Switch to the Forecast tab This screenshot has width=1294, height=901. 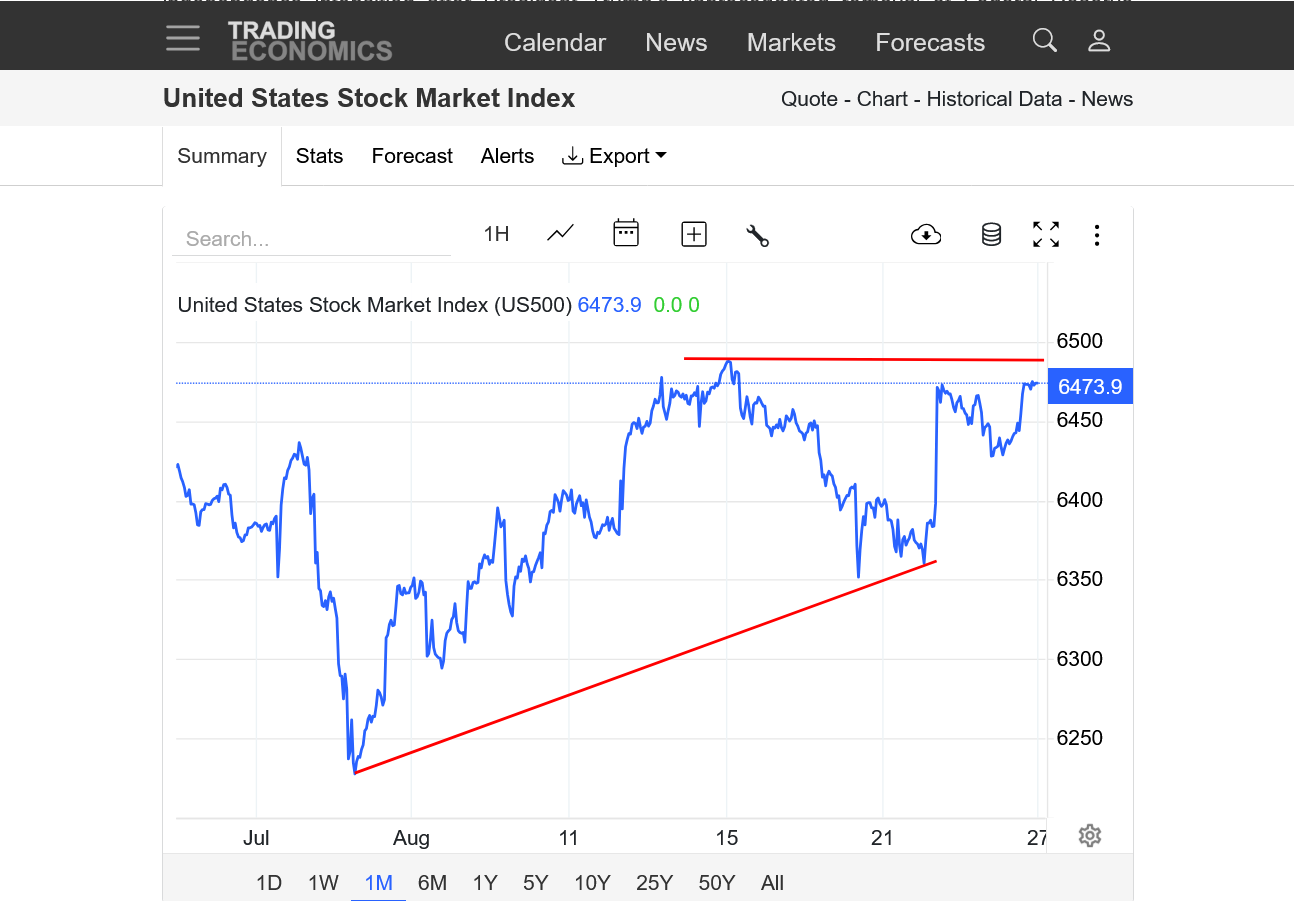click(x=412, y=156)
